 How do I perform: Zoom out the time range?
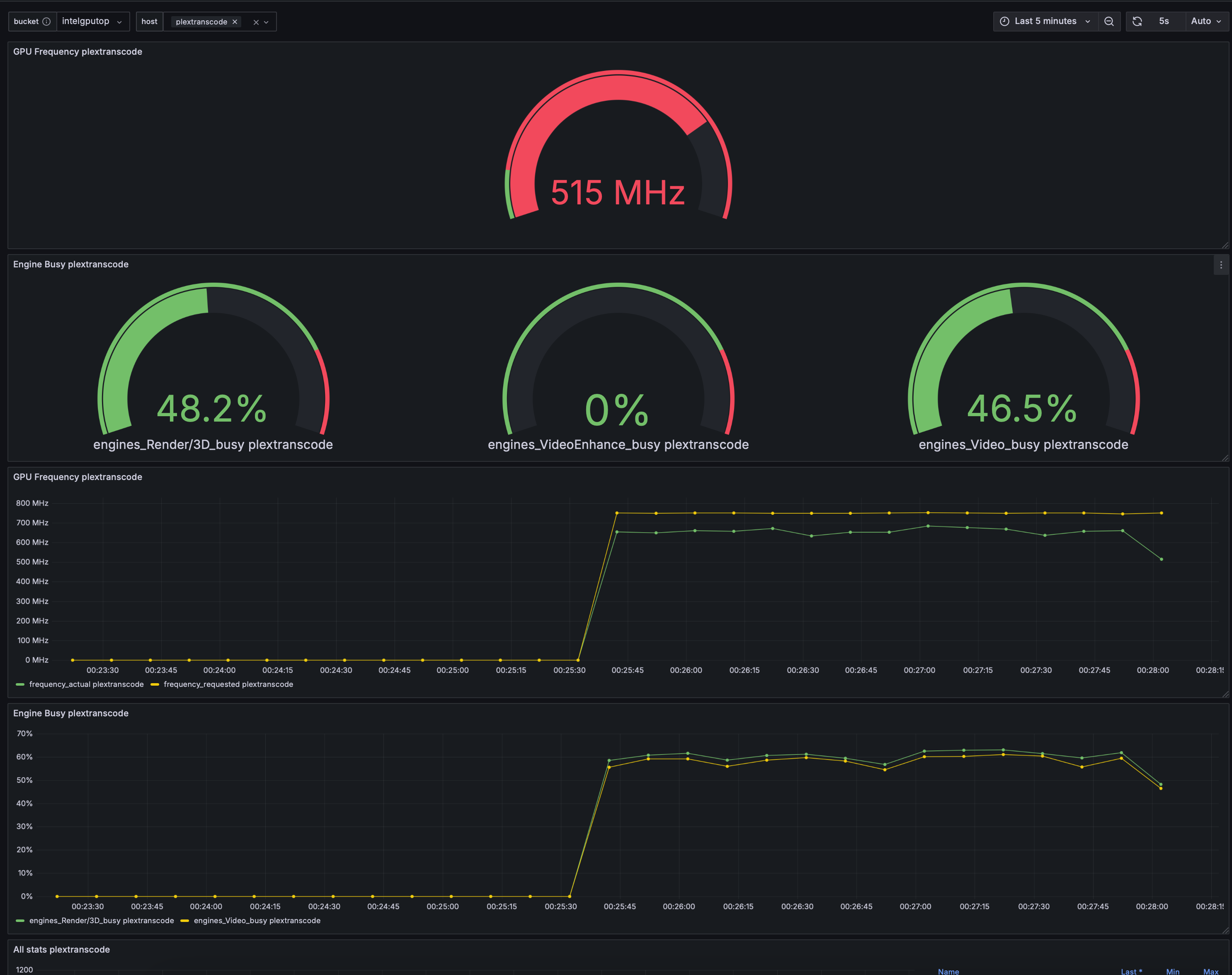point(1109,21)
